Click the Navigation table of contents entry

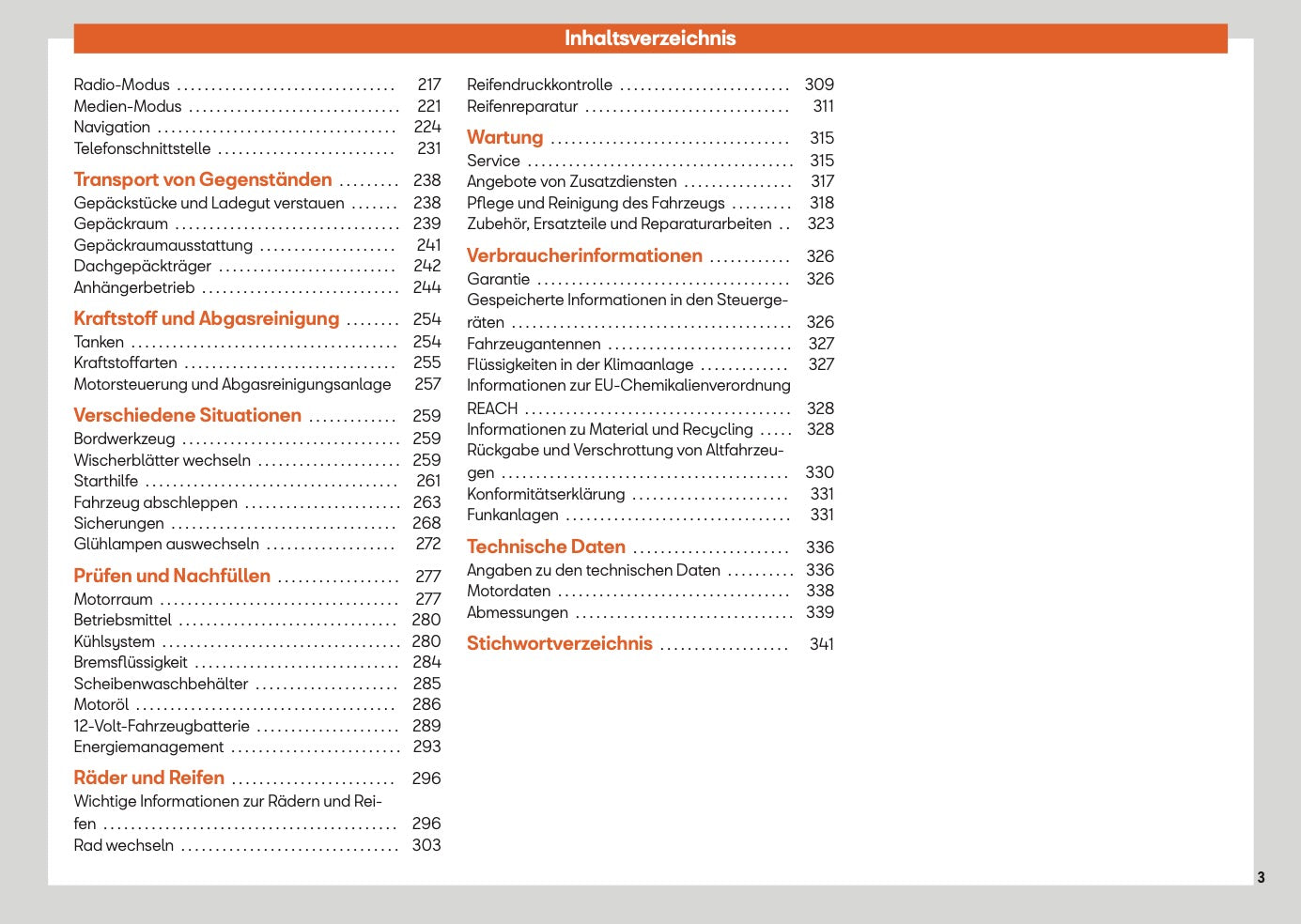click(112, 128)
